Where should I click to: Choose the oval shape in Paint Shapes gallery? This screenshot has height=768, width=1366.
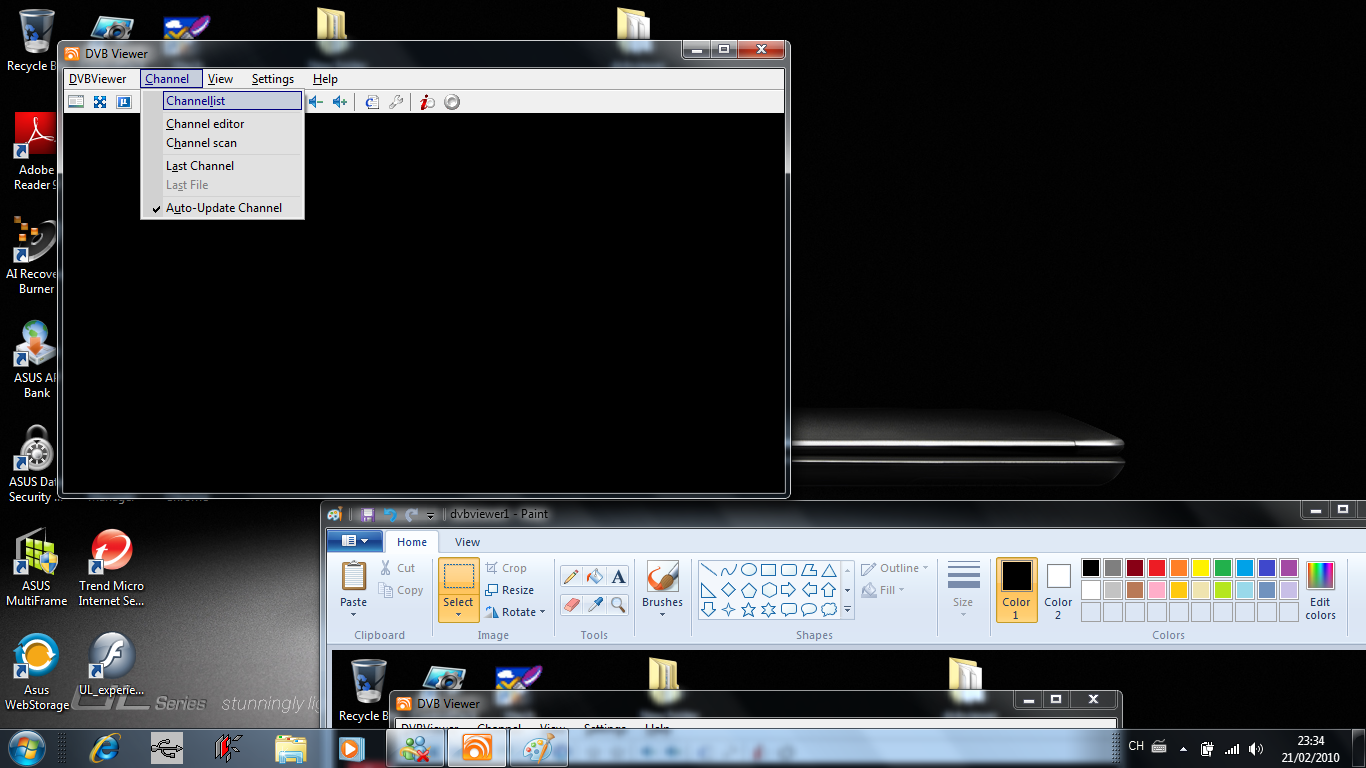point(748,570)
